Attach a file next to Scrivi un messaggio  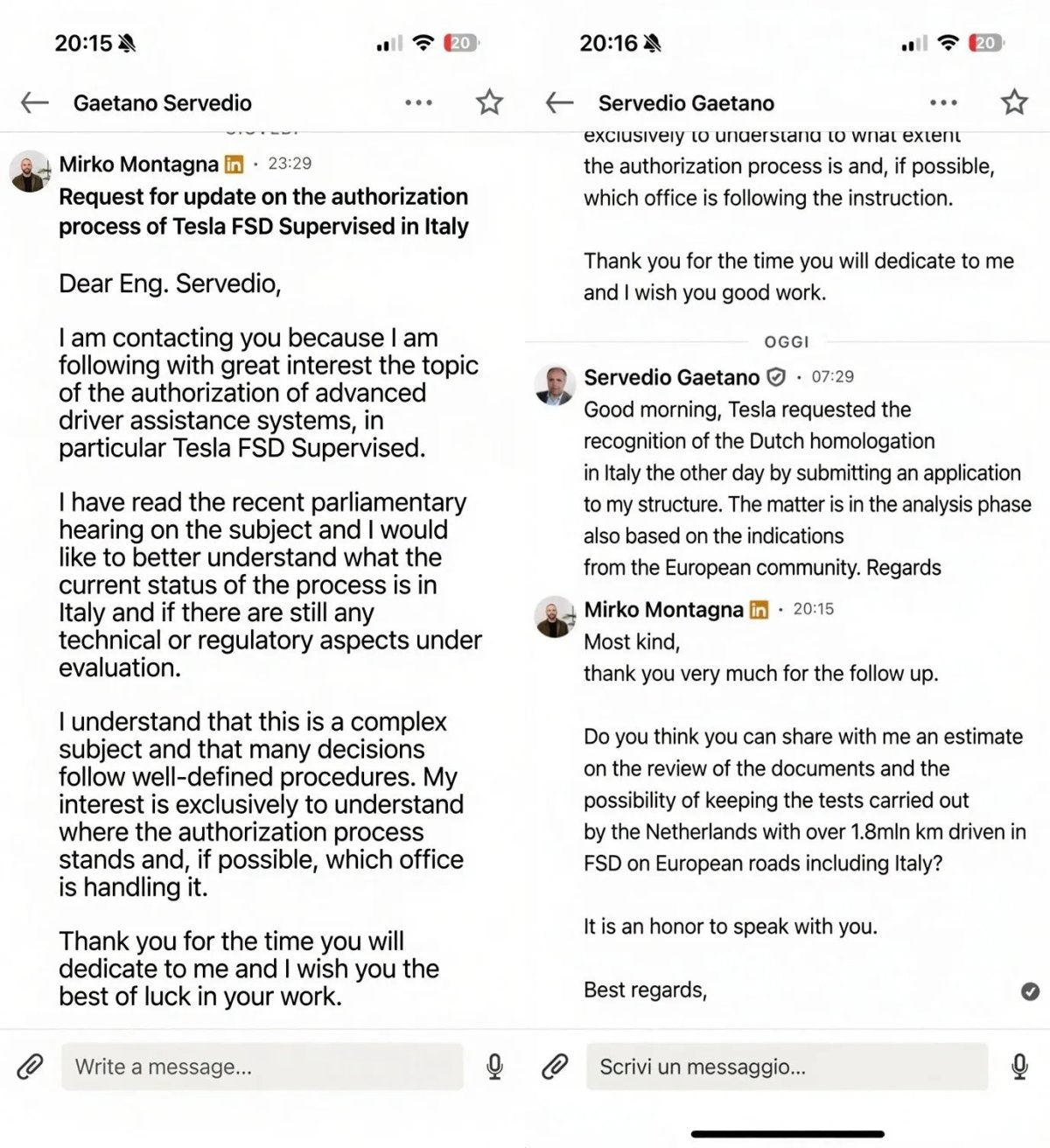(555, 1067)
